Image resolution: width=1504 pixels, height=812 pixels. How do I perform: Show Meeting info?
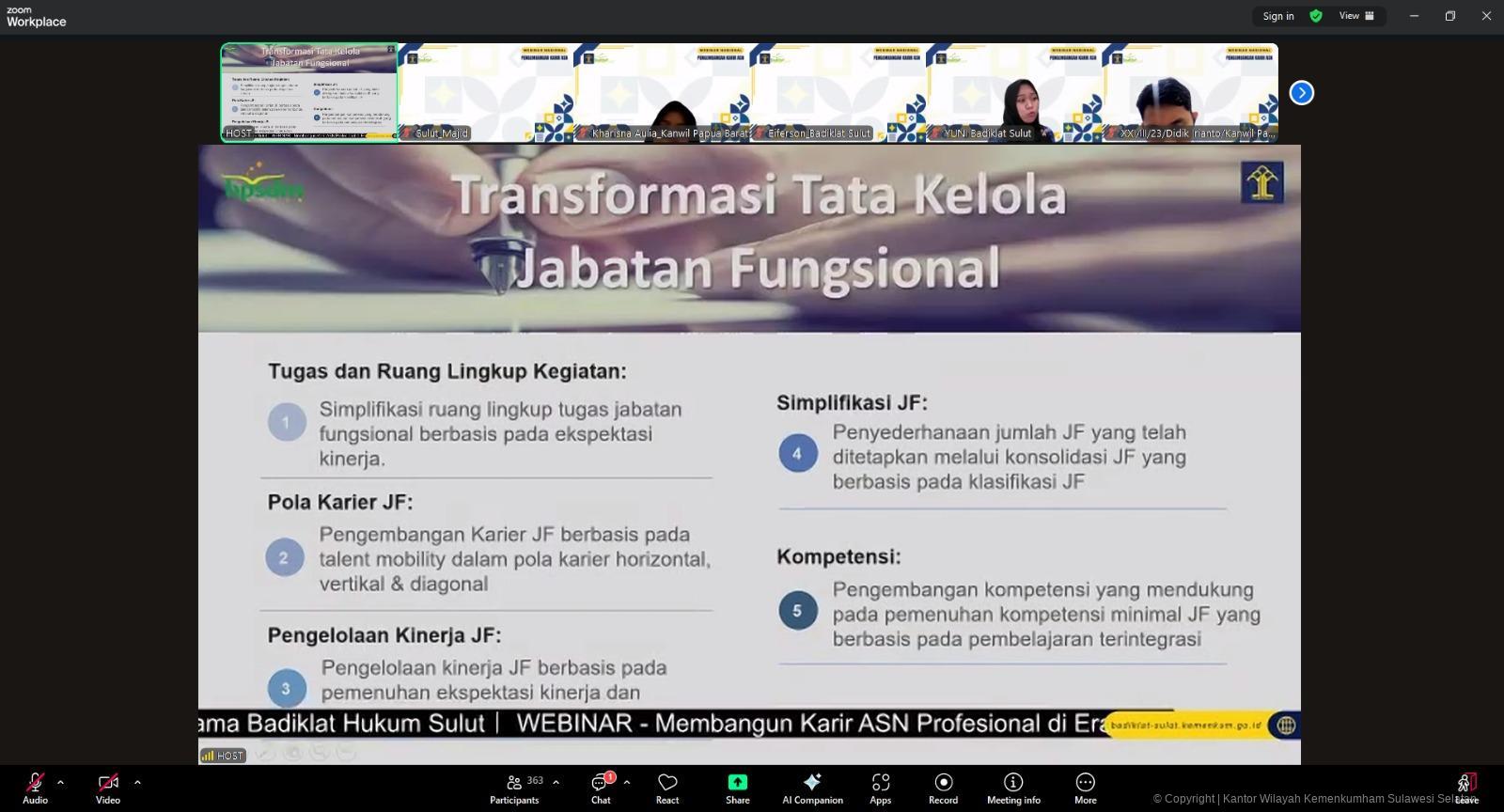(1013, 789)
